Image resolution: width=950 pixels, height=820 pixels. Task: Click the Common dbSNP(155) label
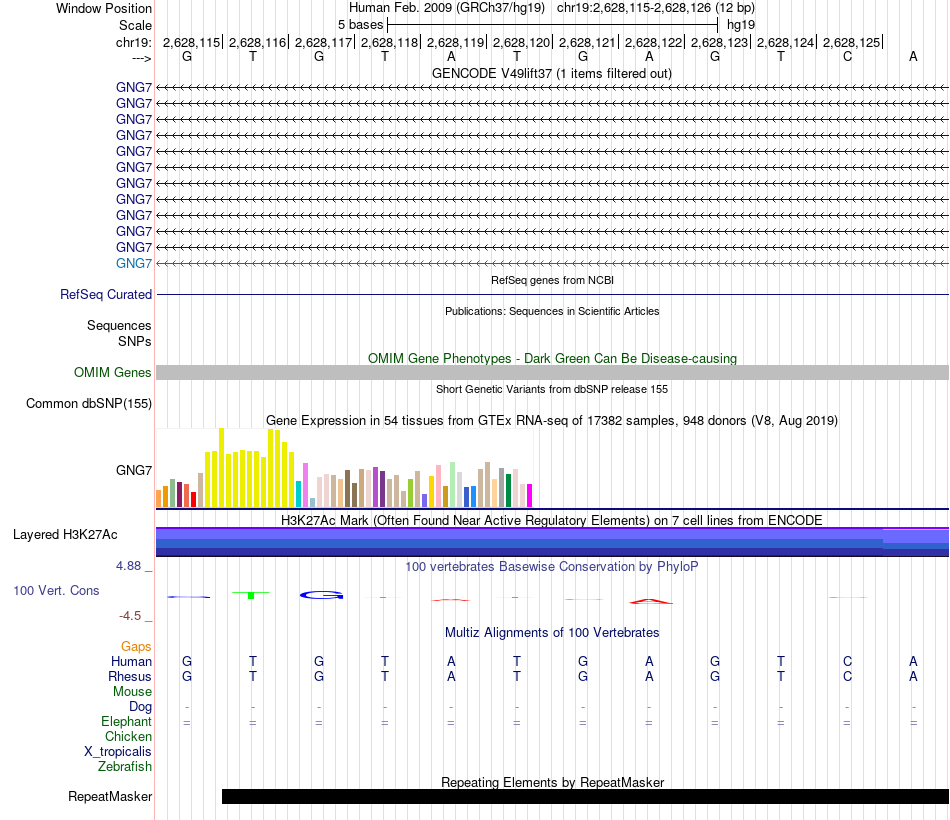pos(89,404)
